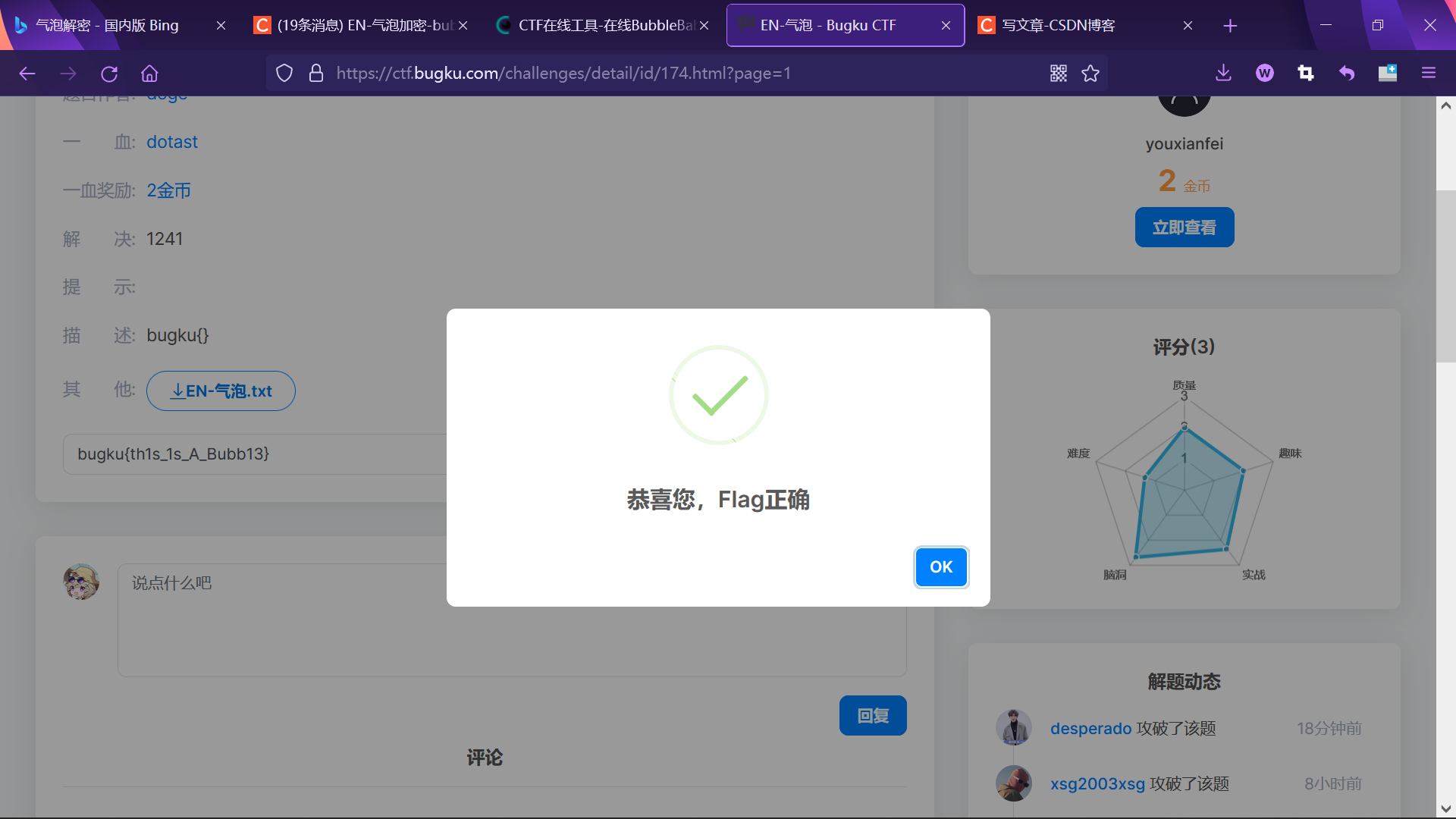Open the Firefox hamburger menu
The width and height of the screenshot is (1456, 819).
(x=1429, y=74)
